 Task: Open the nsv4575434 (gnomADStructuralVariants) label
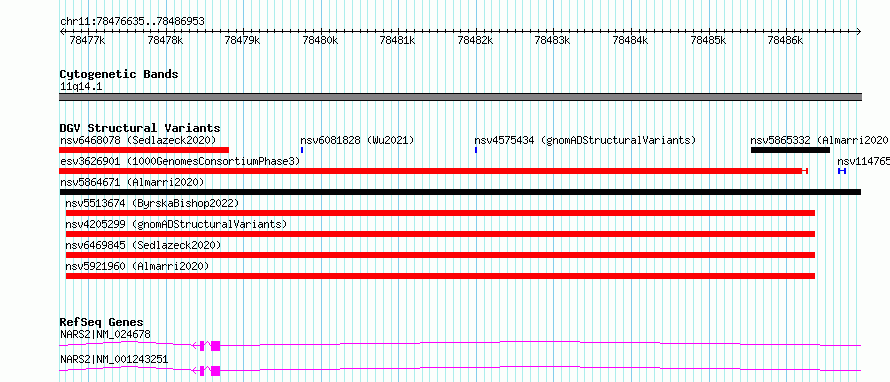(x=585, y=140)
